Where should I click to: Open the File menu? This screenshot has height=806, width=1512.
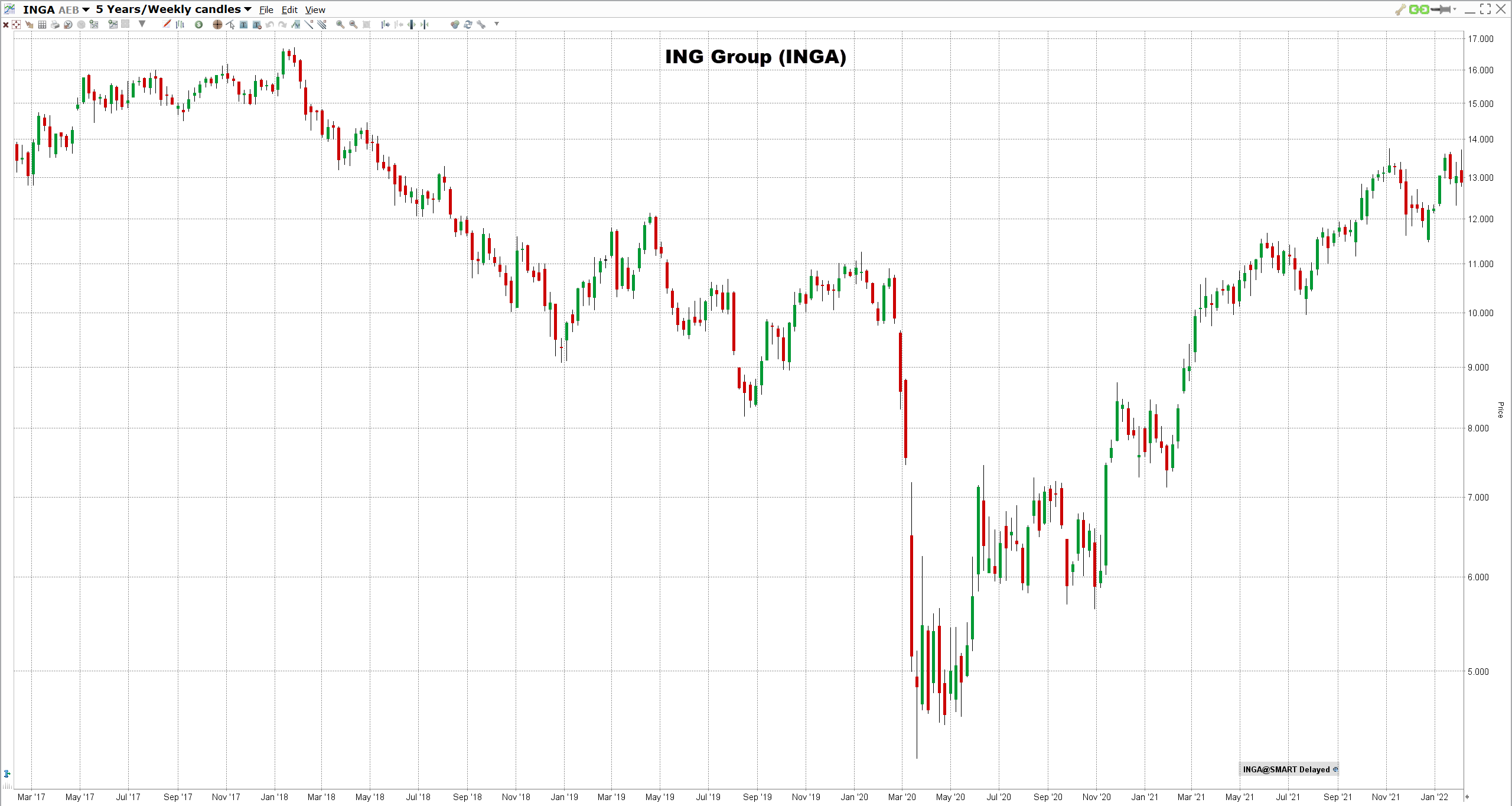pos(266,10)
